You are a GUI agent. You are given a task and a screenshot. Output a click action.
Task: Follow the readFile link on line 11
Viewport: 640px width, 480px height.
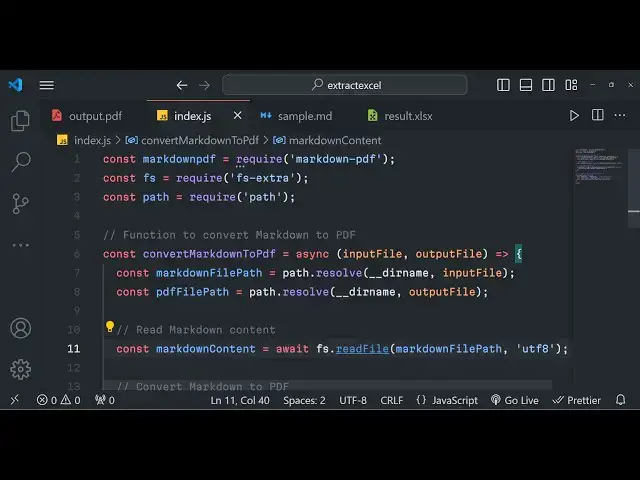coord(362,349)
